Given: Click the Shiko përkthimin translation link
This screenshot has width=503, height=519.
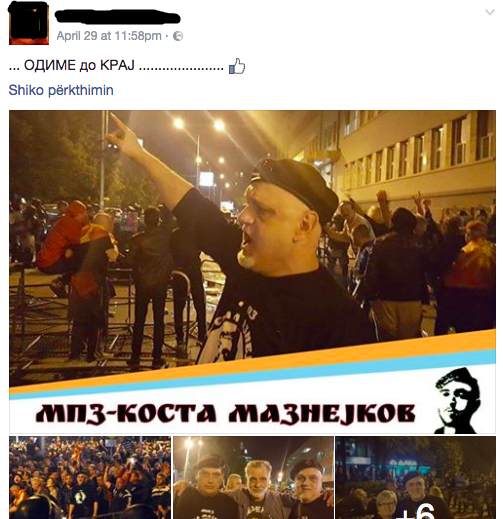Looking at the screenshot, I should (x=61, y=90).
